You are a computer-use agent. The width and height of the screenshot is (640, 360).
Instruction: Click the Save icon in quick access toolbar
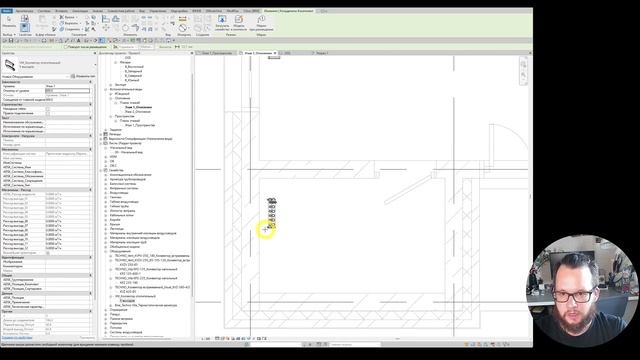point(11,41)
